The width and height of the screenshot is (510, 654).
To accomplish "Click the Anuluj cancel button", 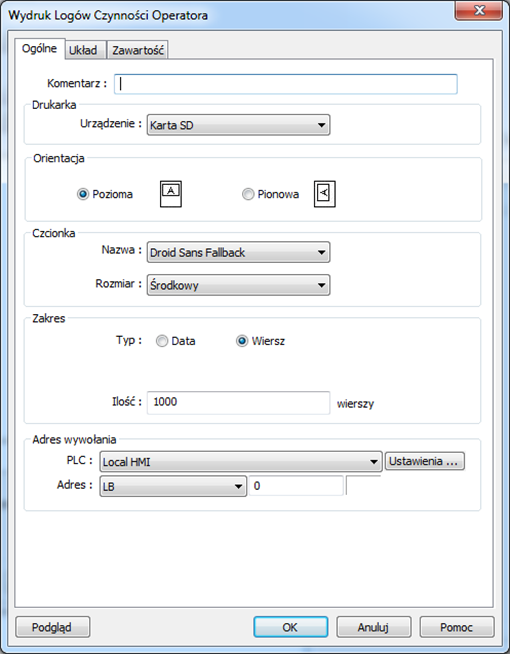I will [373, 627].
